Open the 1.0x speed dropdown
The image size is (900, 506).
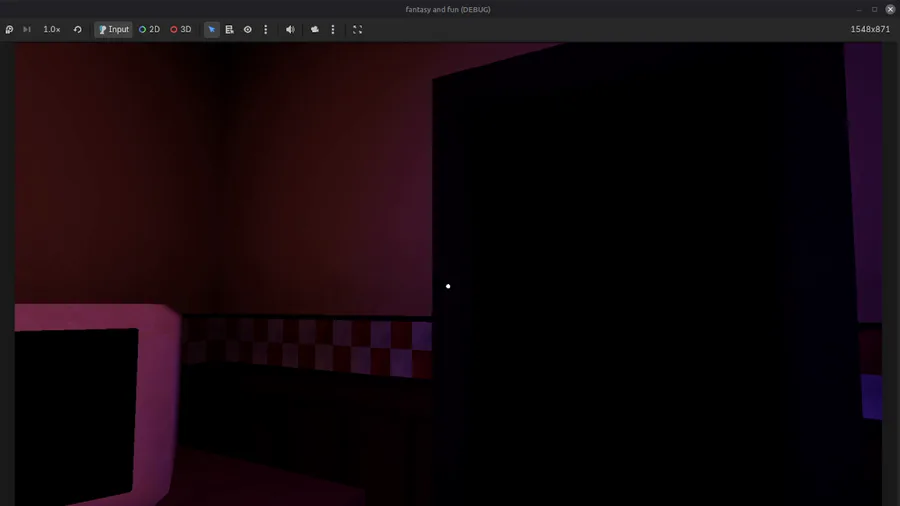(52, 29)
